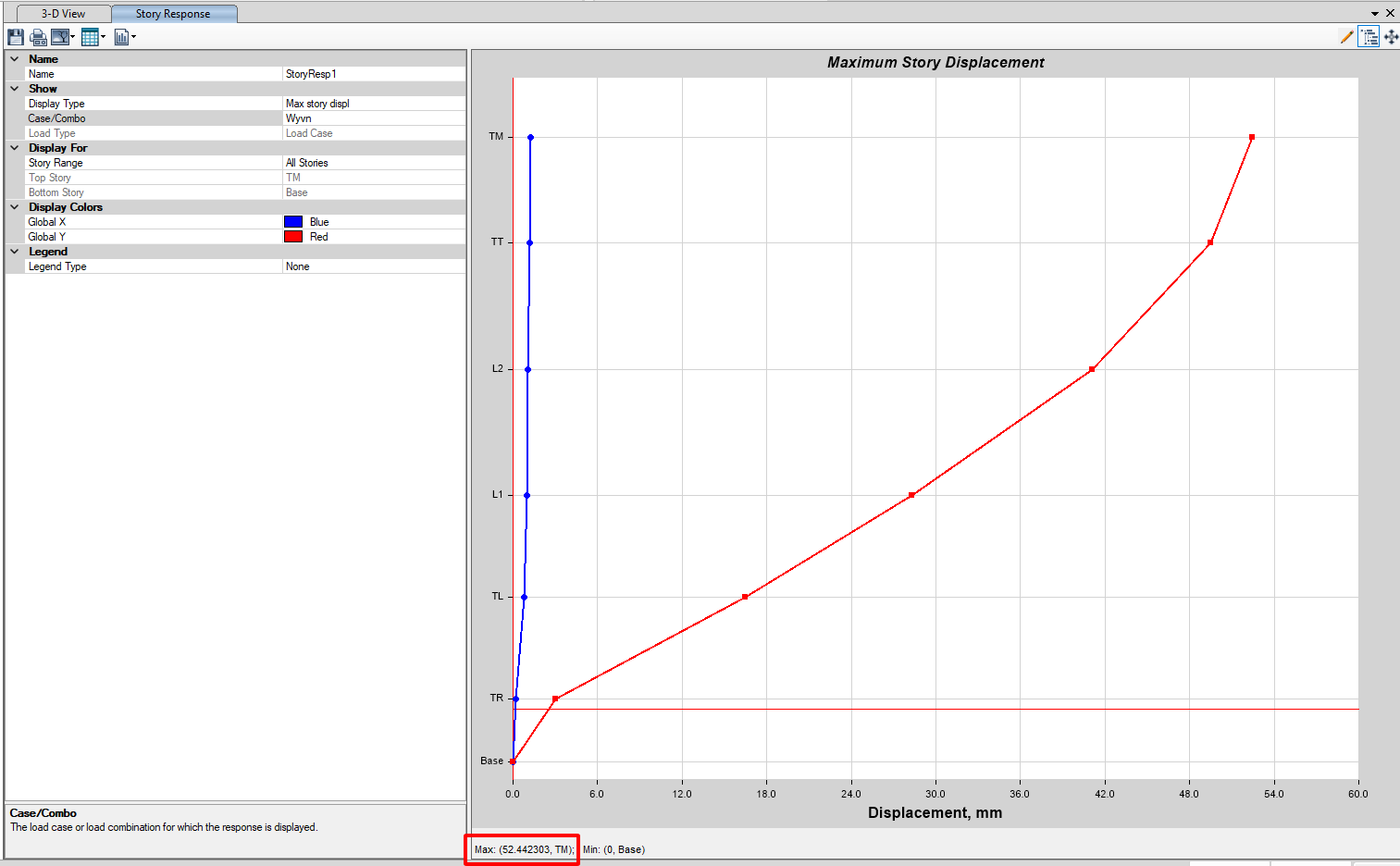Open the window tab list dropdown arrow

click(x=1375, y=14)
